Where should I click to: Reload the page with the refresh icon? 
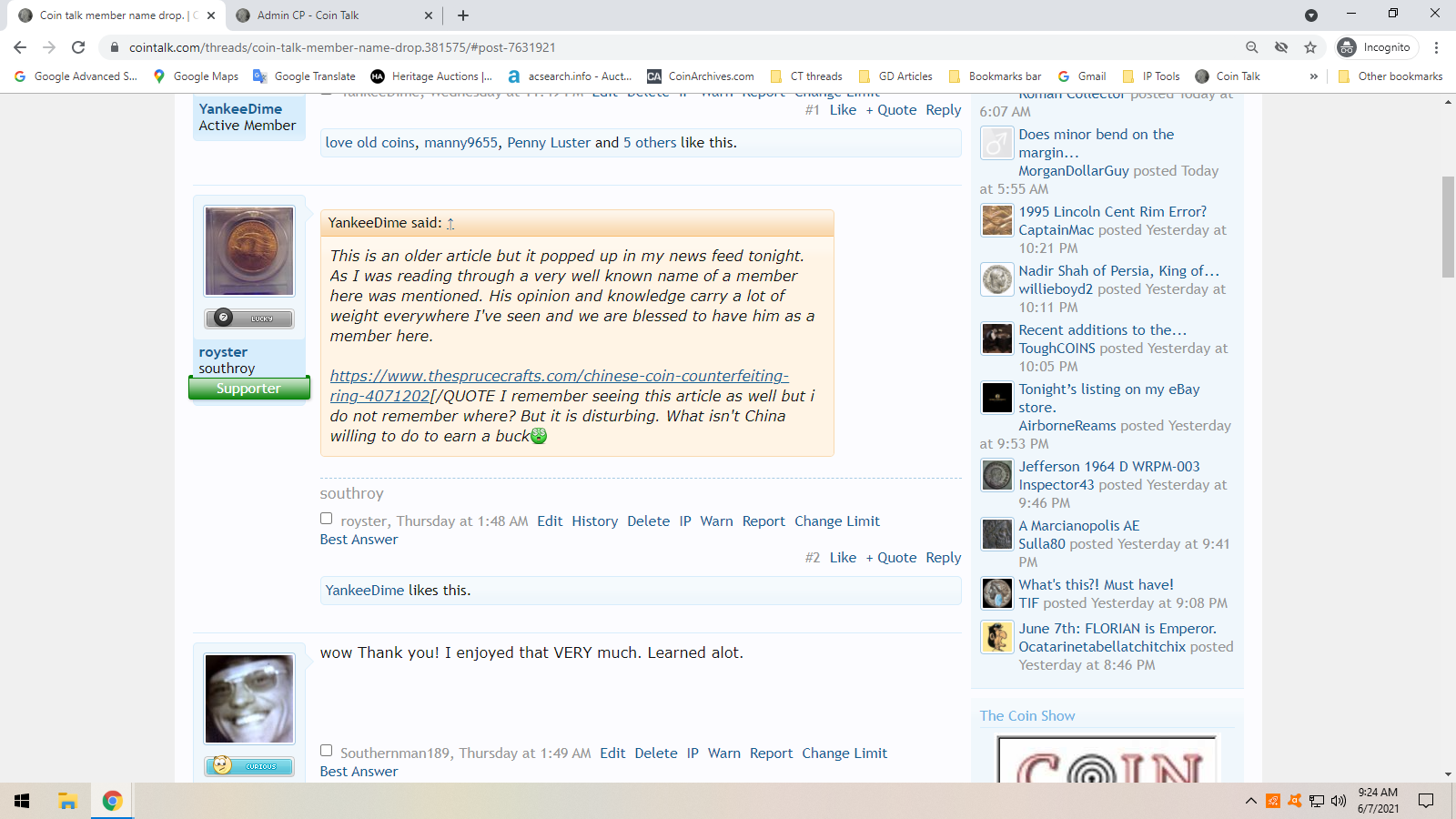[x=78, y=47]
